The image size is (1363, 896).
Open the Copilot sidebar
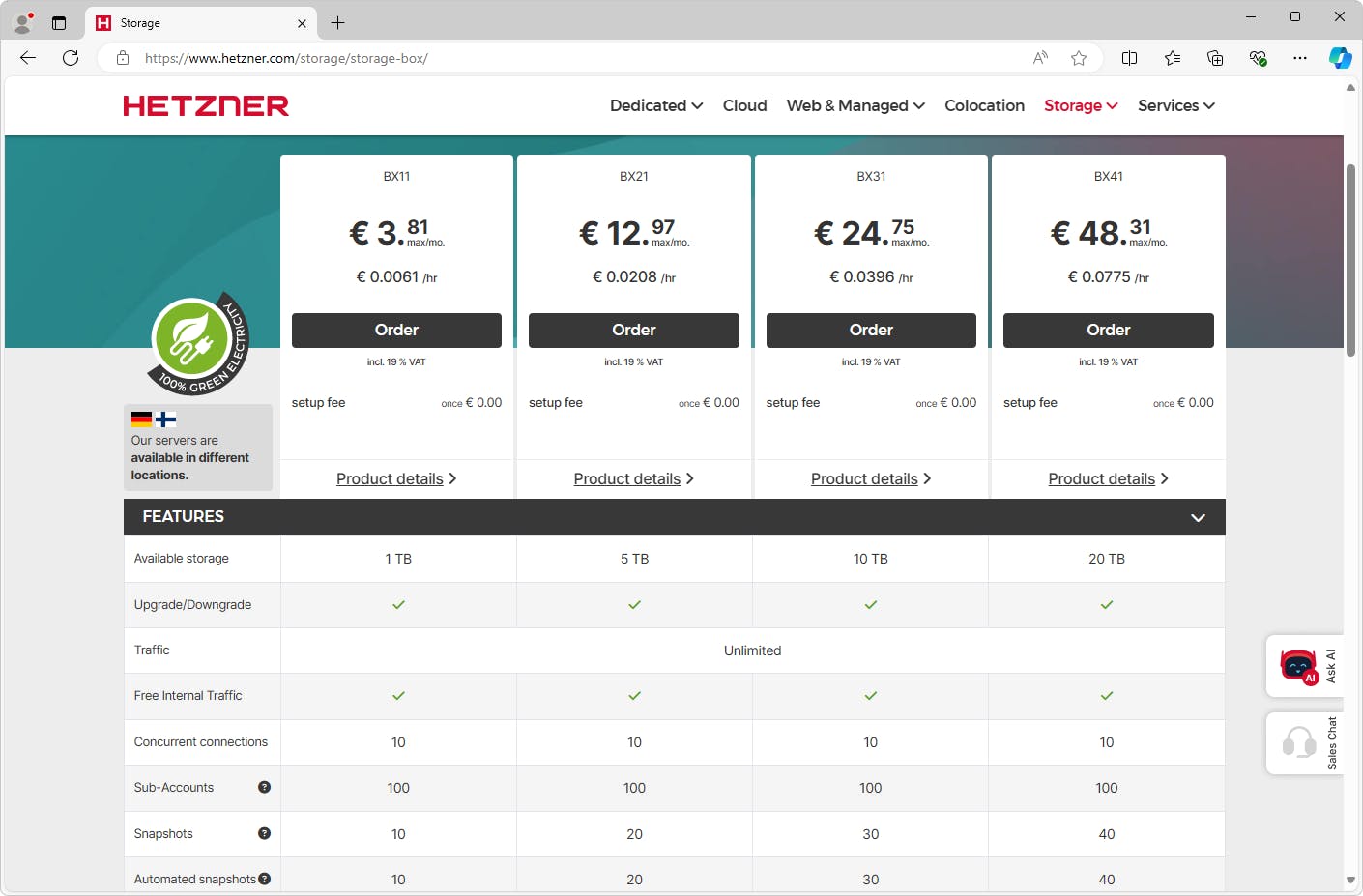1340,58
